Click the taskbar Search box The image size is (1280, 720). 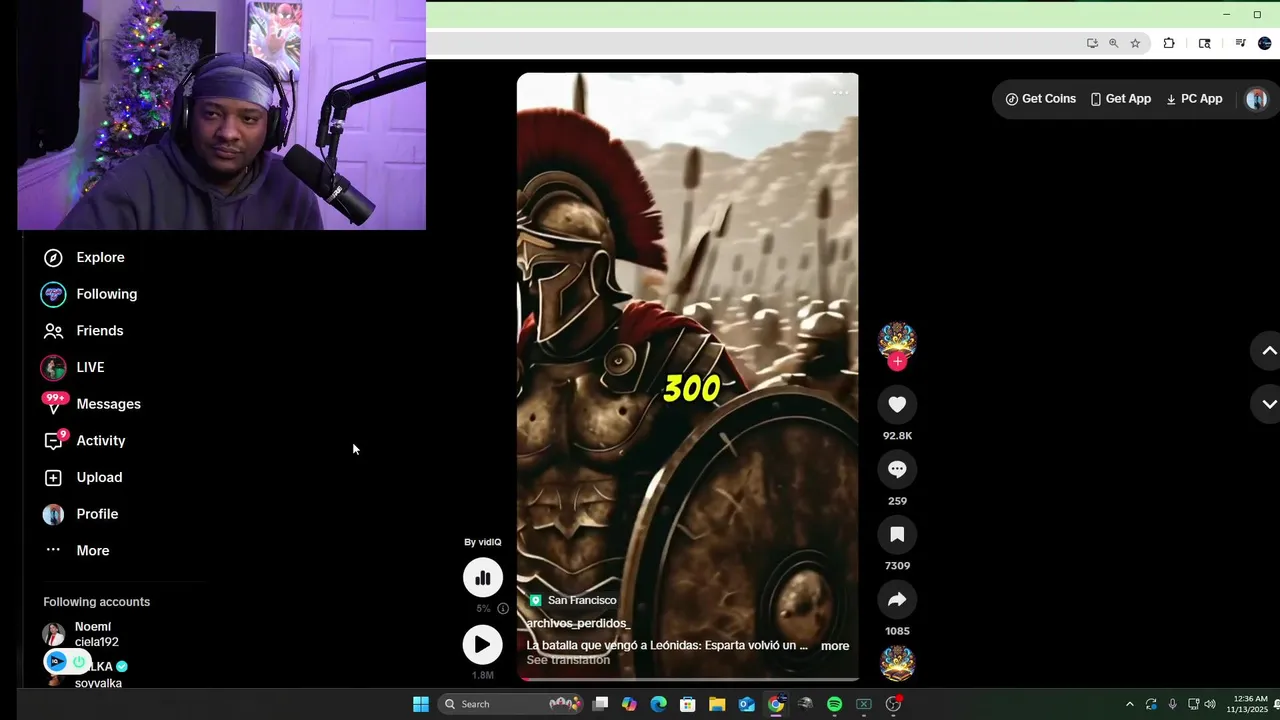click(x=511, y=704)
